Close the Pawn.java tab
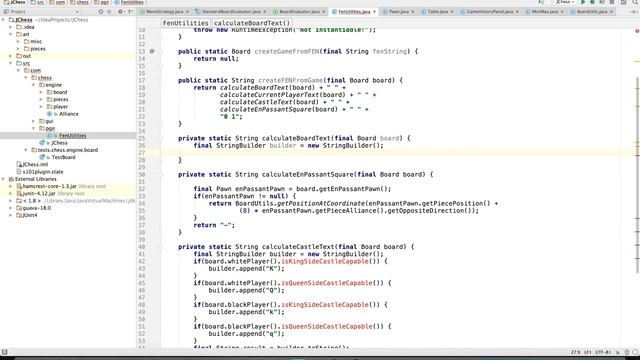This screenshot has height=360, width=640. click(413, 12)
